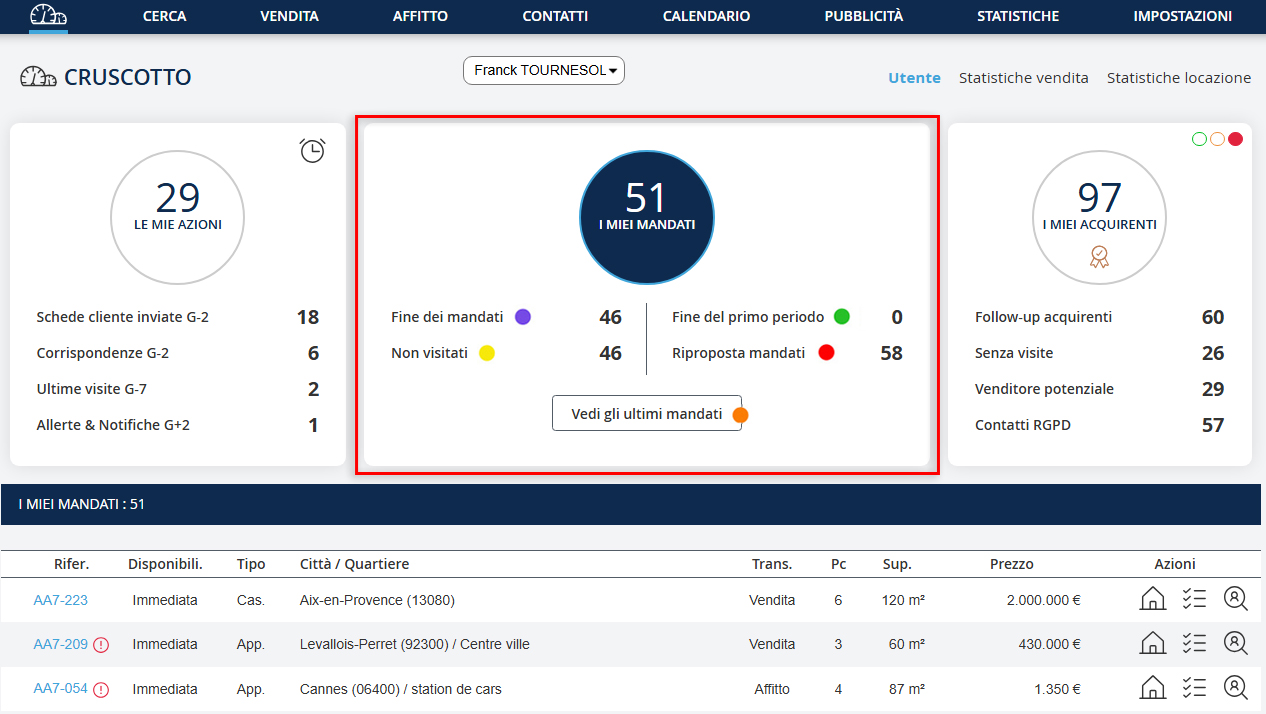Click the 51 I miei mandati circle

pos(647,218)
